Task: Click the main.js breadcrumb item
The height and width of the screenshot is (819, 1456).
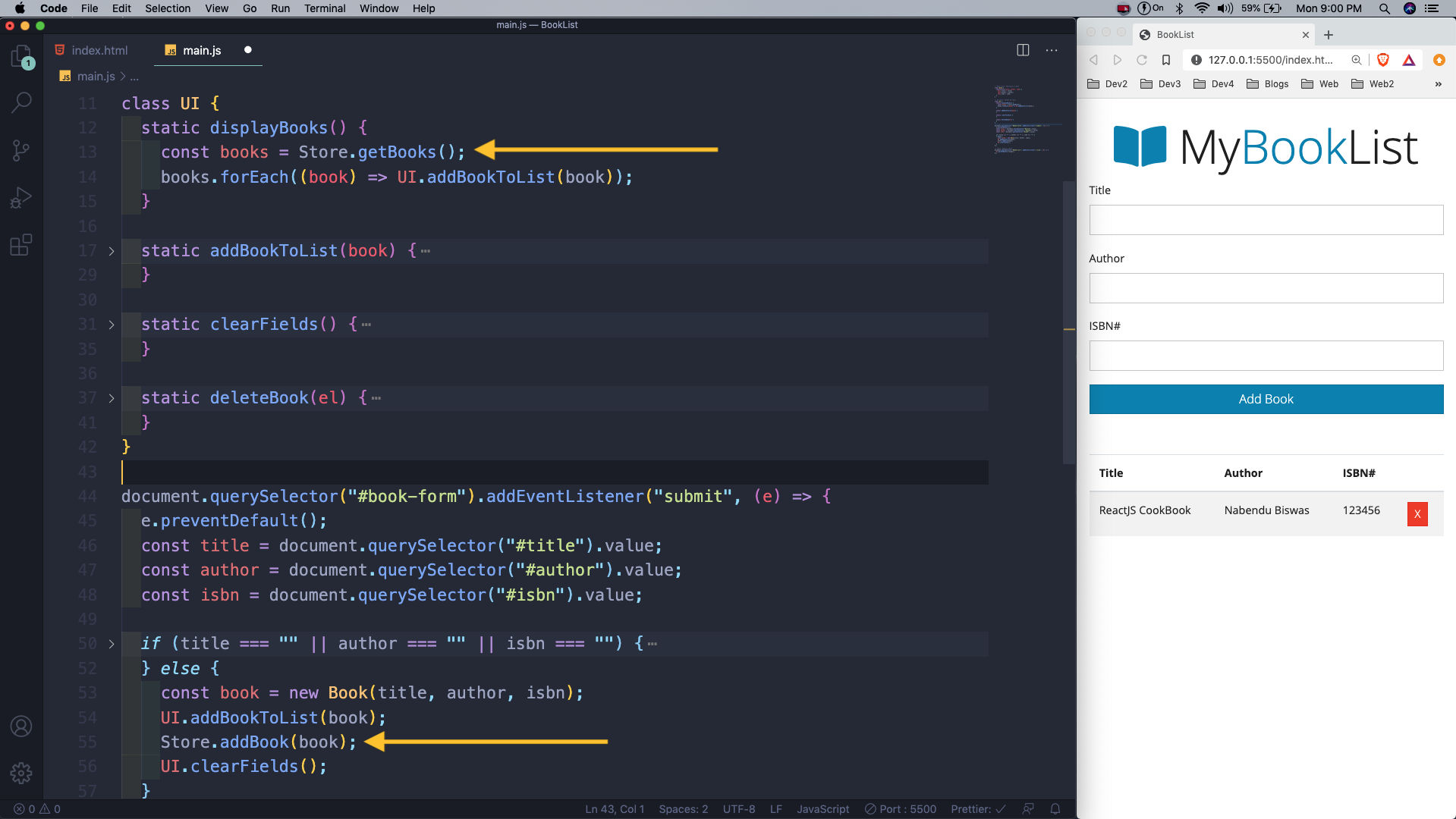Action: click(88, 77)
